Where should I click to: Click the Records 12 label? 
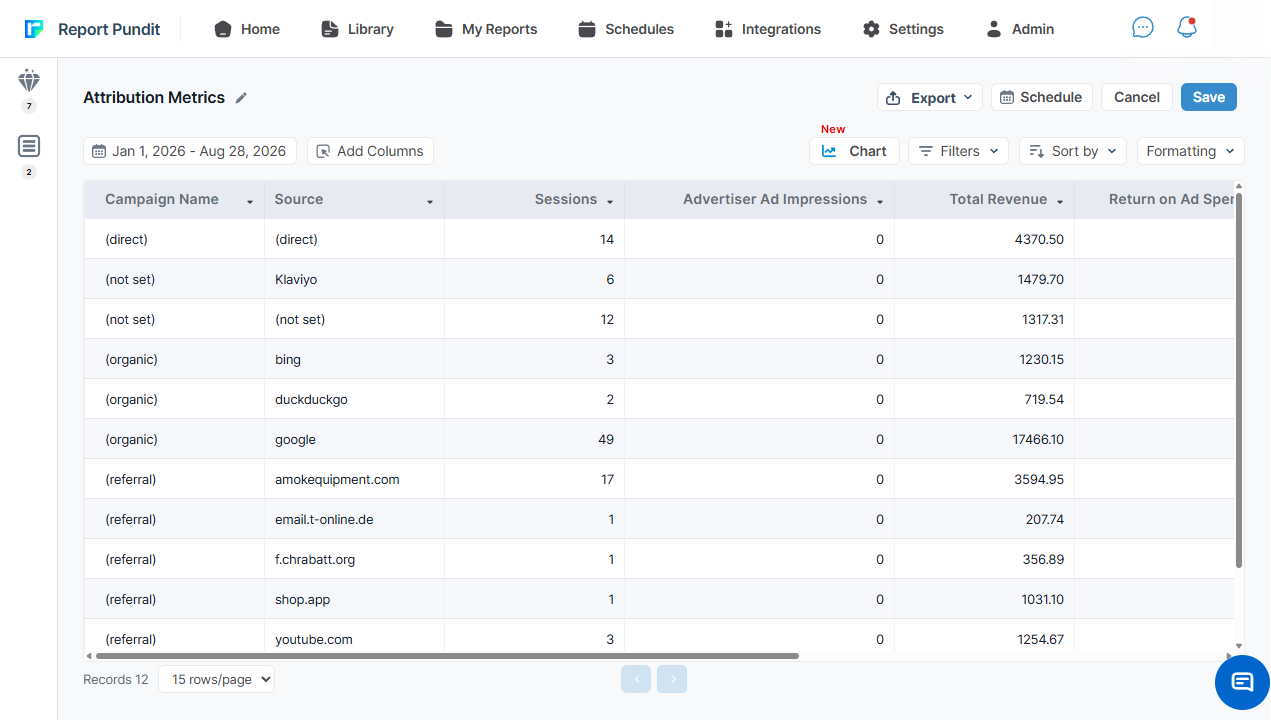(x=116, y=679)
